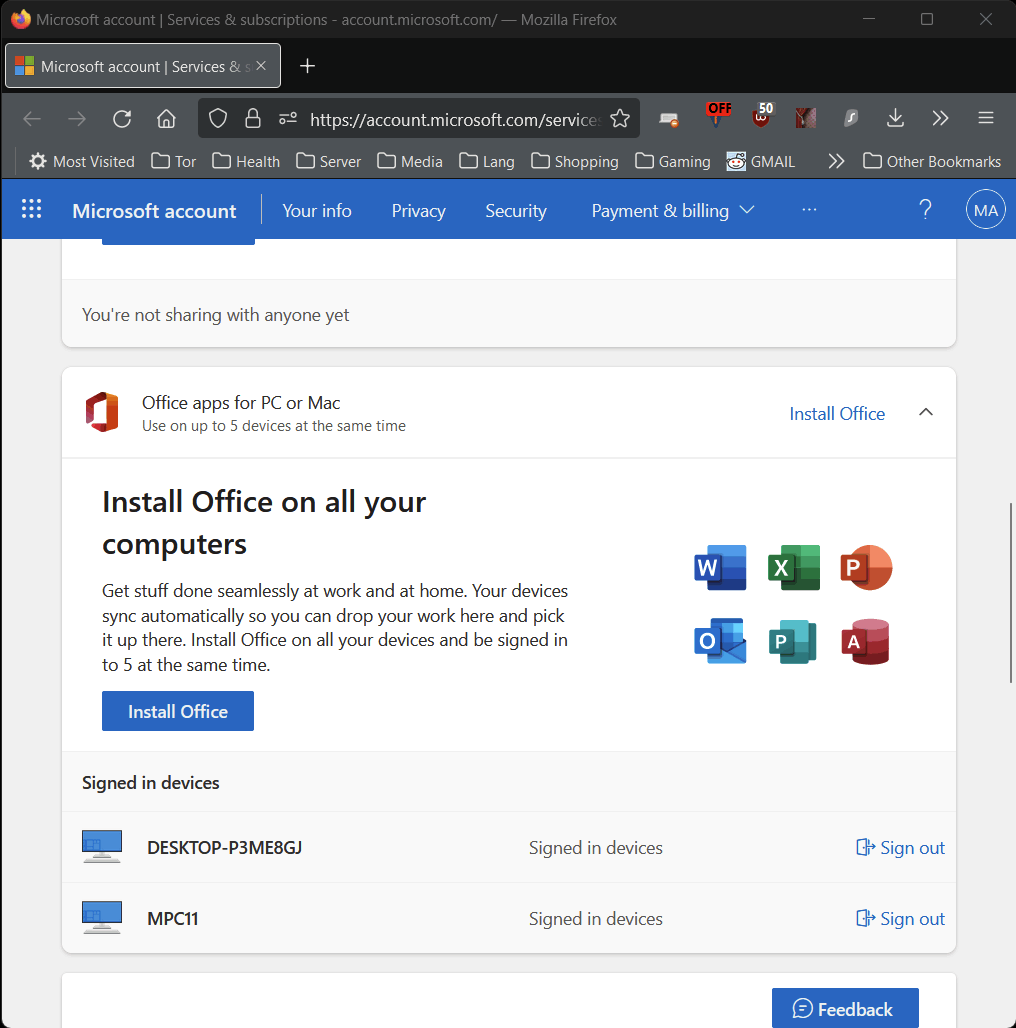Screen dimensions: 1016x1028
Task: Click the MPC11 computer icon
Action: tap(102, 918)
